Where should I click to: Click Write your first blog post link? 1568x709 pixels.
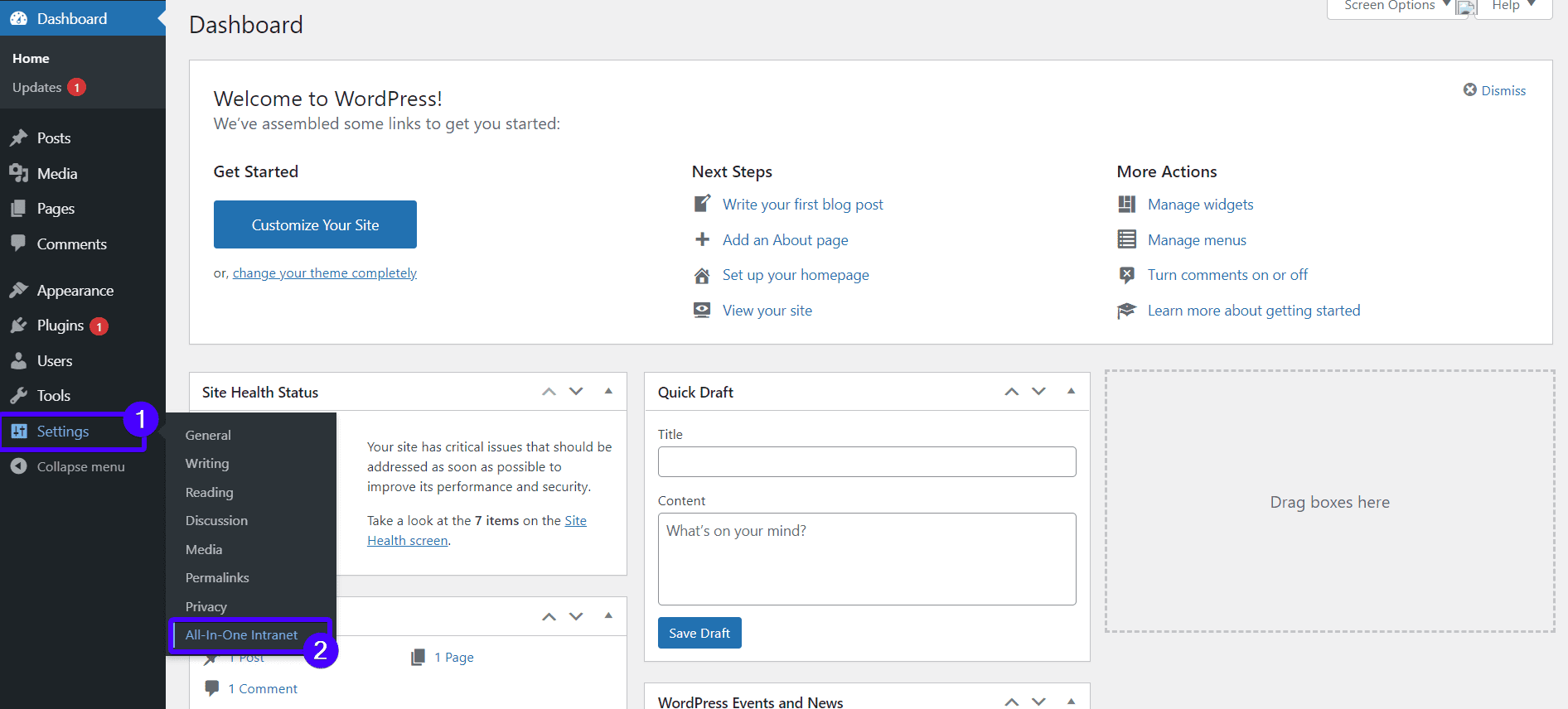click(802, 204)
